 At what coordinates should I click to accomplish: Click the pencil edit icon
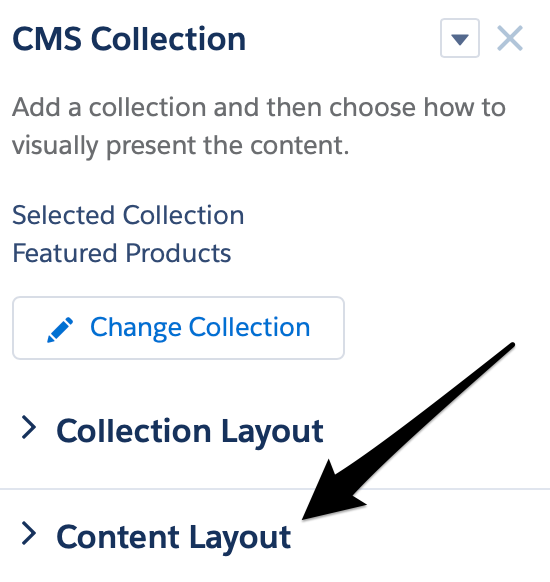[60, 330]
